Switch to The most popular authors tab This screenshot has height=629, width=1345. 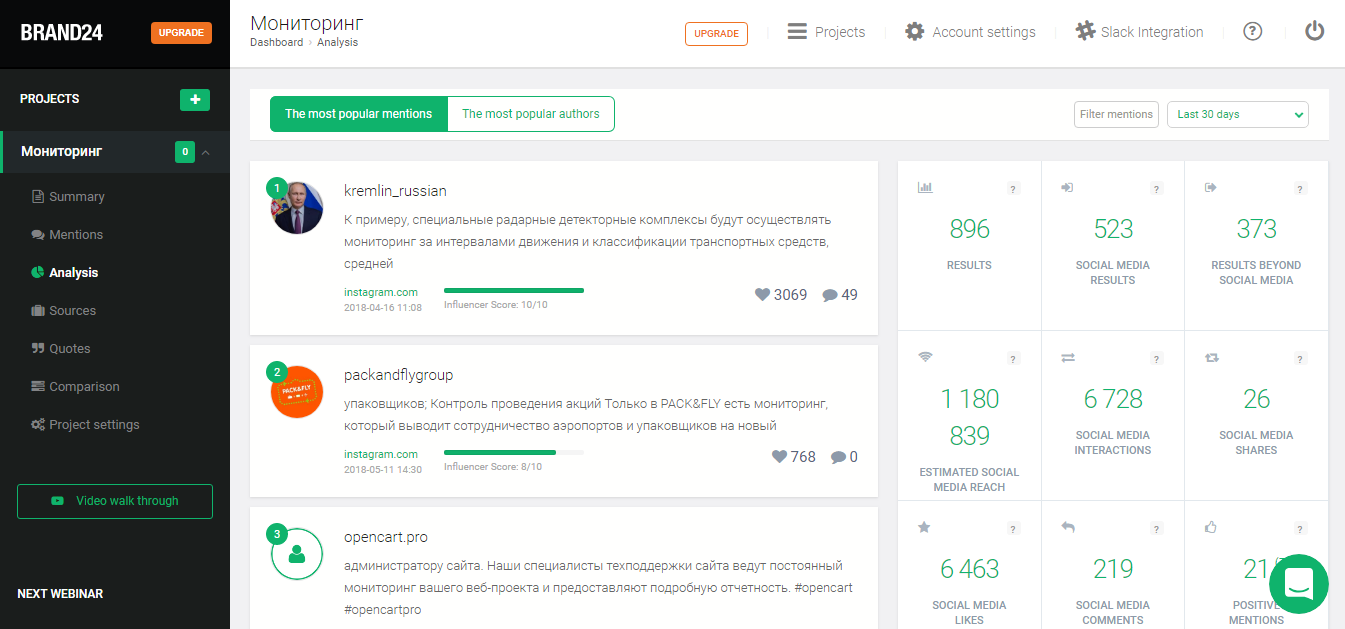click(531, 114)
